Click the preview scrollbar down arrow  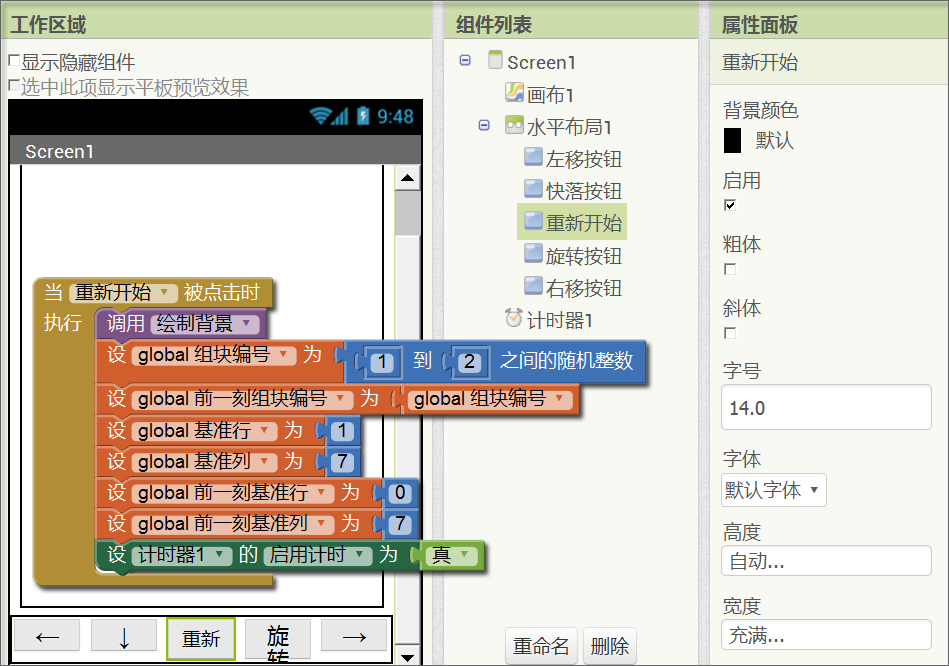click(407, 656)
